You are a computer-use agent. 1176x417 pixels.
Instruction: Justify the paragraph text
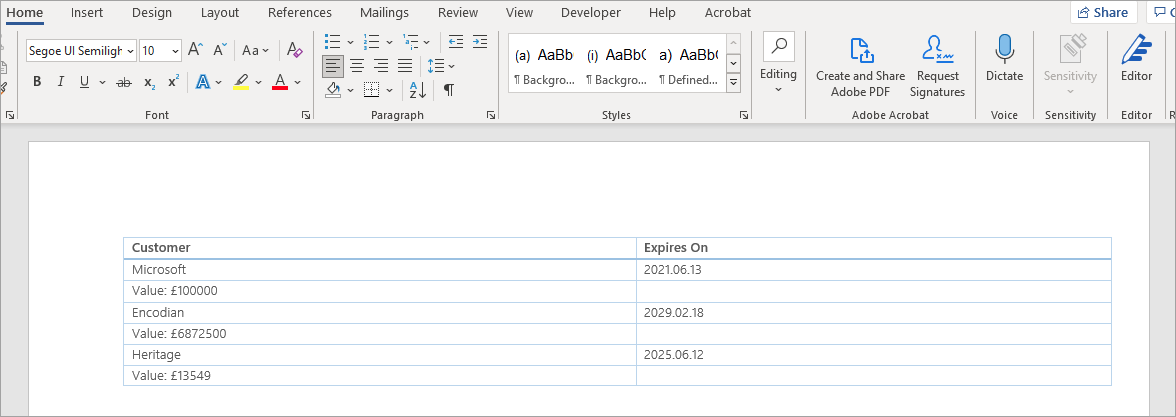click(x=405, y=66)
